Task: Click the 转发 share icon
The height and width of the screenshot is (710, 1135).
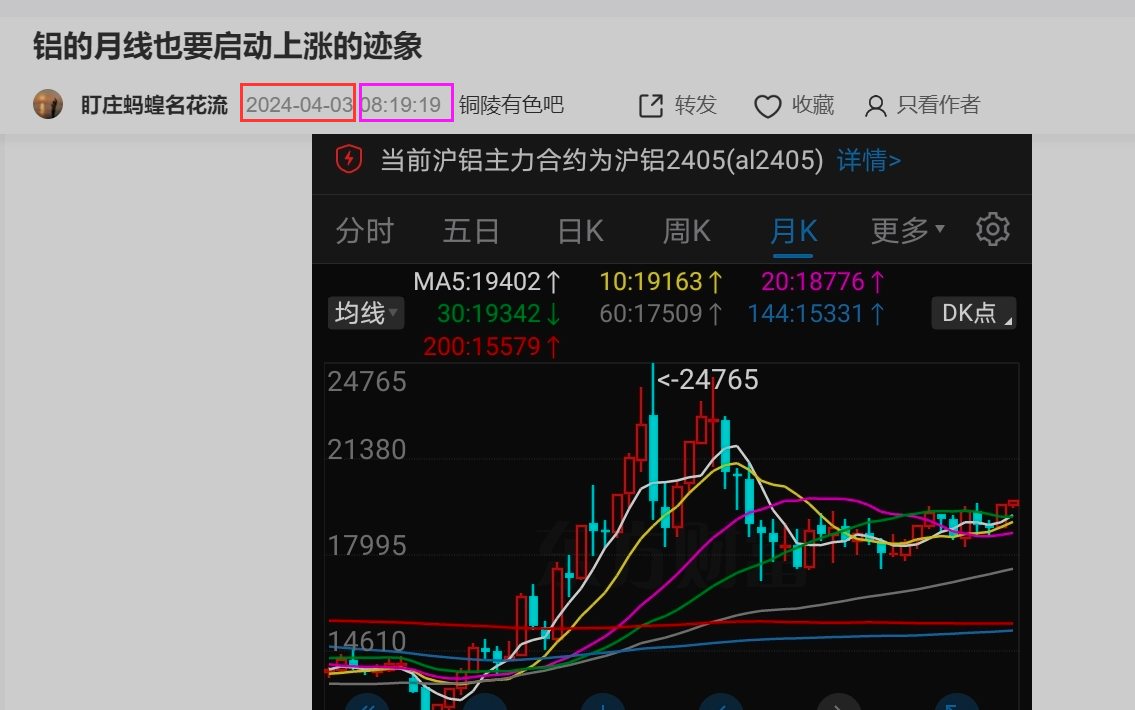Action: pos(651,106)
